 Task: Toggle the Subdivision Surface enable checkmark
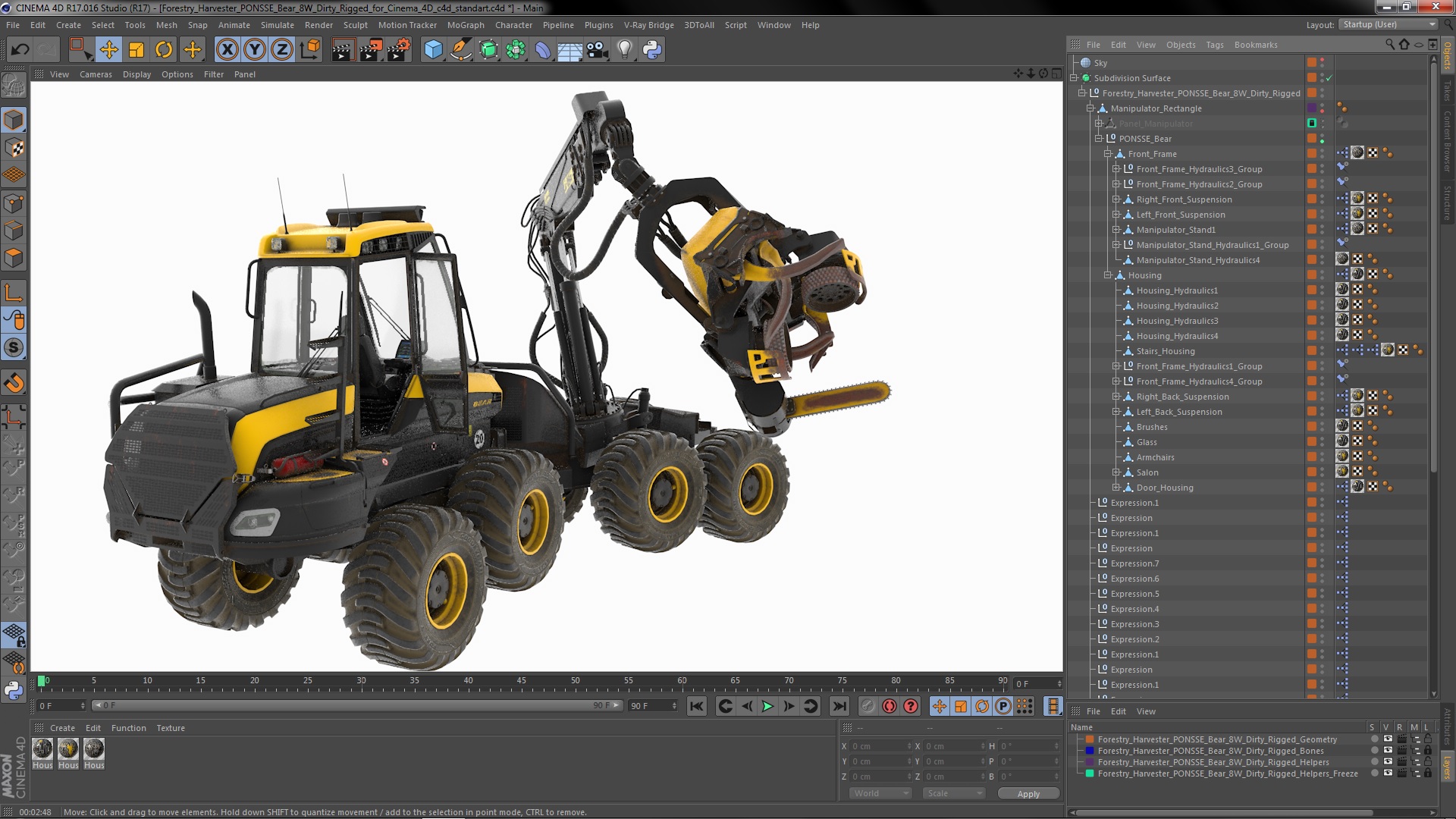pos(1329,78)
